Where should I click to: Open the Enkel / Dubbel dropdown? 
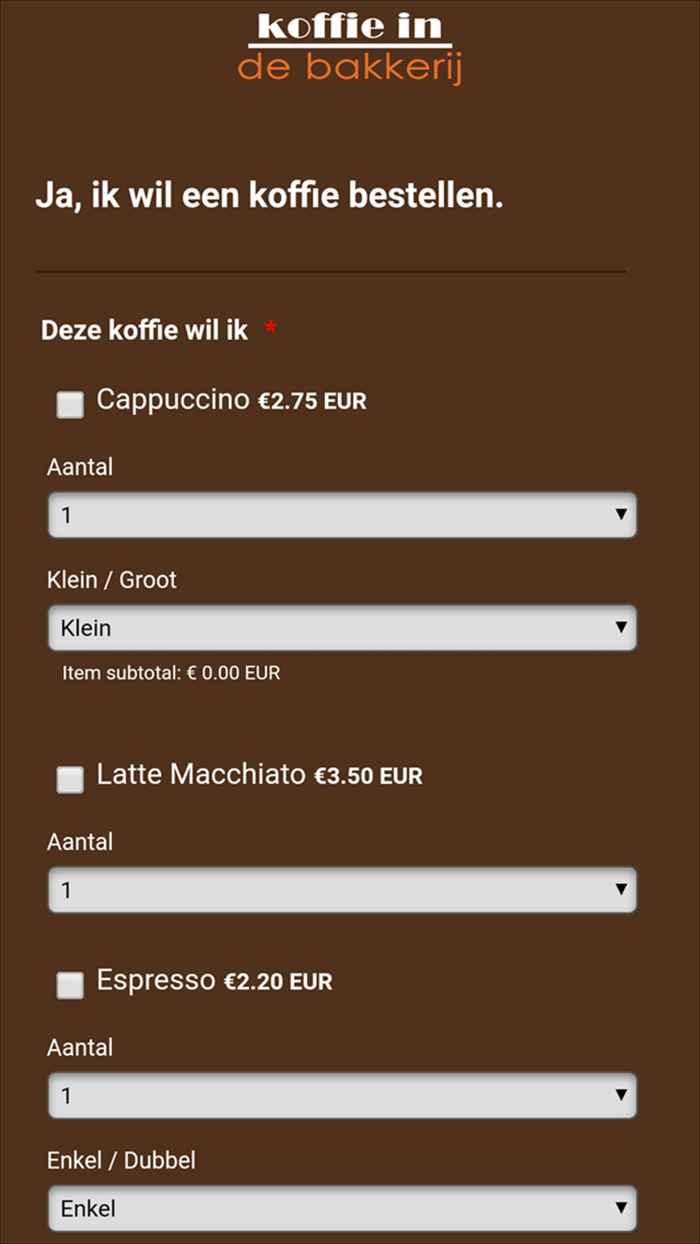point(342,1208)
